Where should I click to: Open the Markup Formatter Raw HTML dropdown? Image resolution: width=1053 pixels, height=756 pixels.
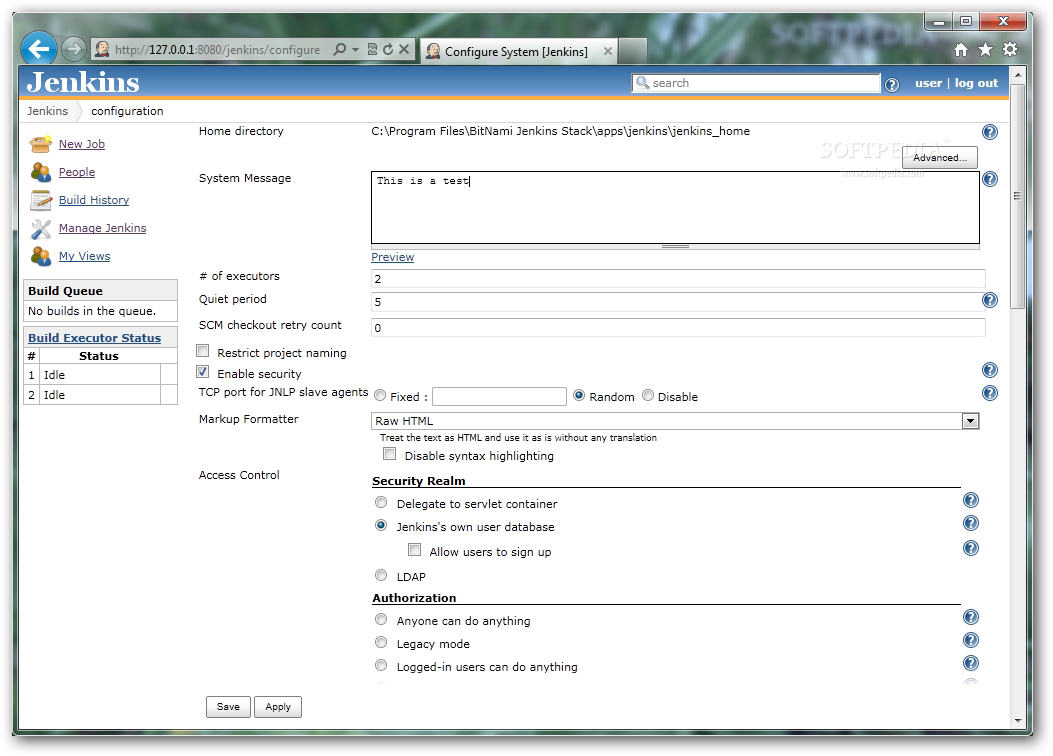675,421
